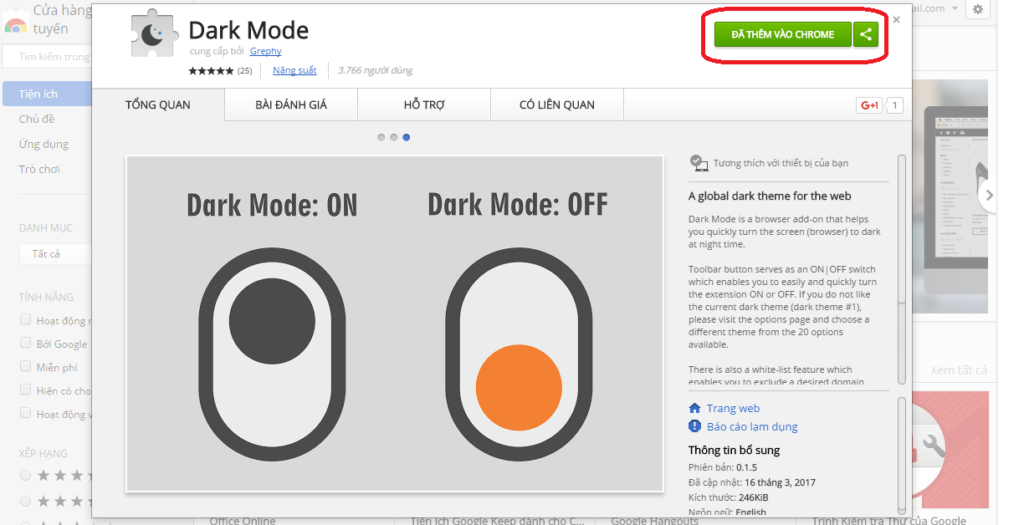
Task: Open the Grephy developer link
Action: [265, 51]
